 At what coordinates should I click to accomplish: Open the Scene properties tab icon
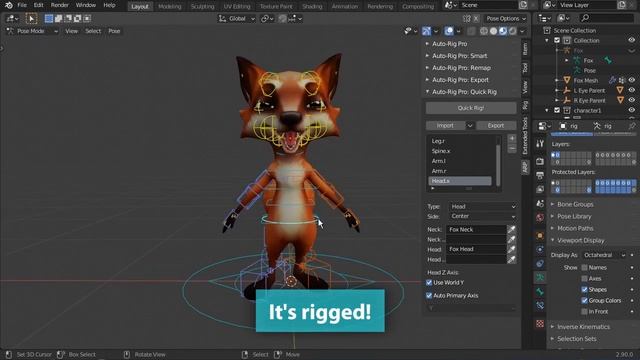[540, 203]
